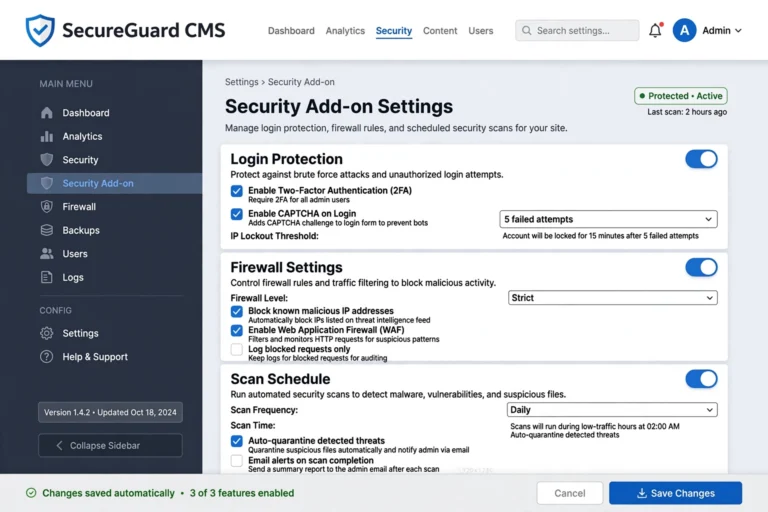
Task: Click the Protected • Active status badge
Action: pyautogui.click(x=681, y=96)
